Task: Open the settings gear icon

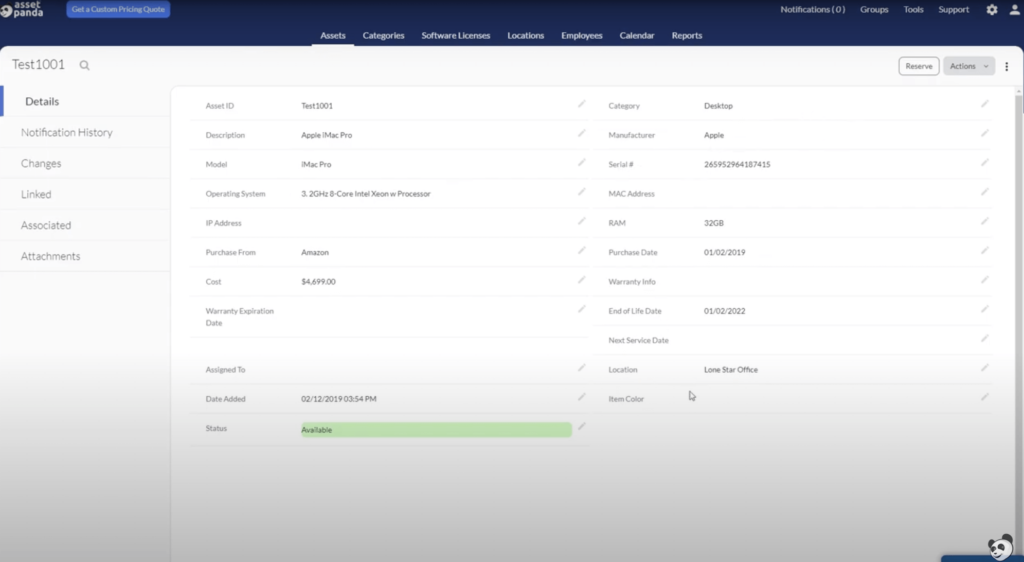Action: 991,10
